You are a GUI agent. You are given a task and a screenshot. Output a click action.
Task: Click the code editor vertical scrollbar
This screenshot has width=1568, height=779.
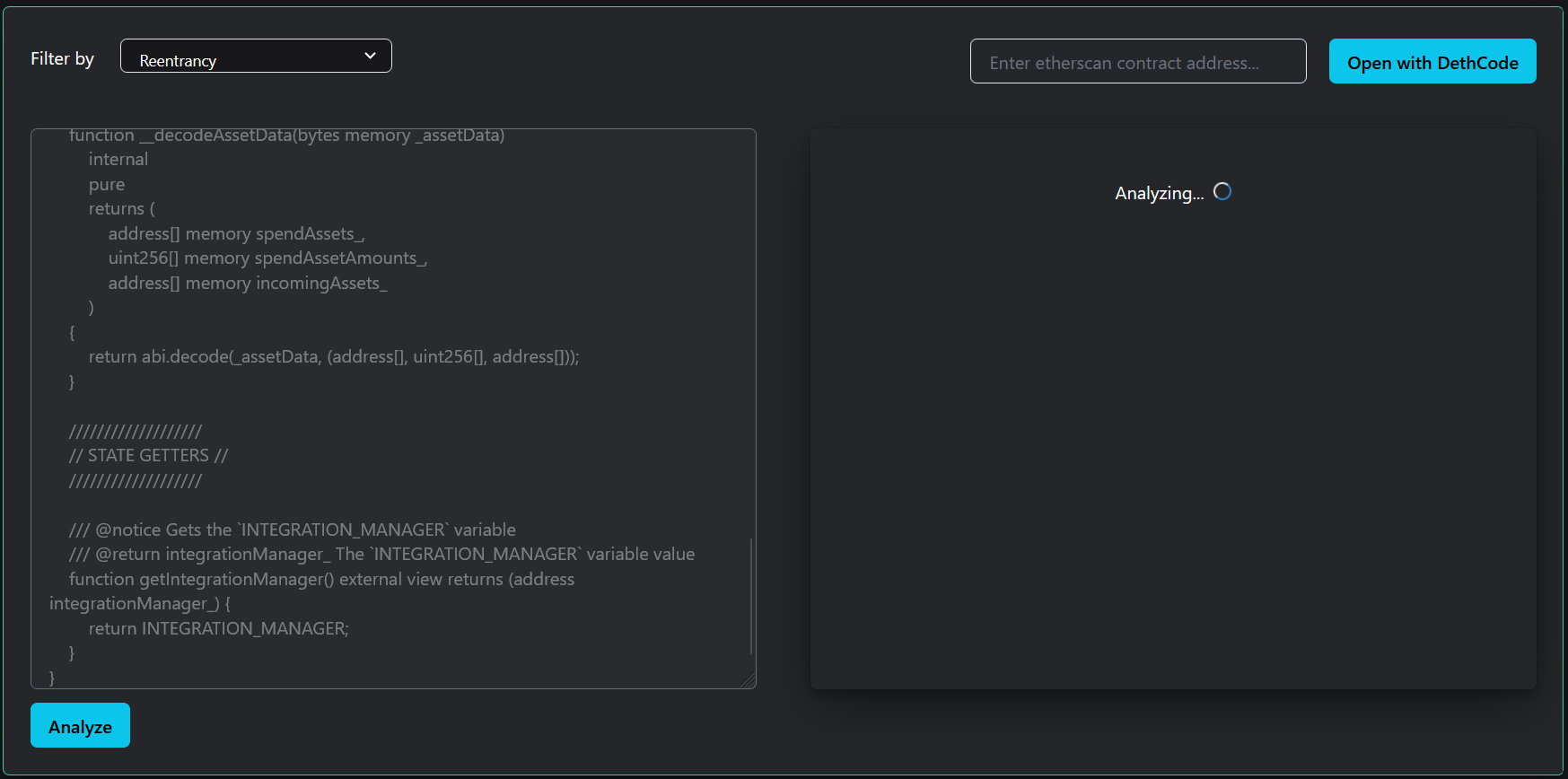point(751,596)
